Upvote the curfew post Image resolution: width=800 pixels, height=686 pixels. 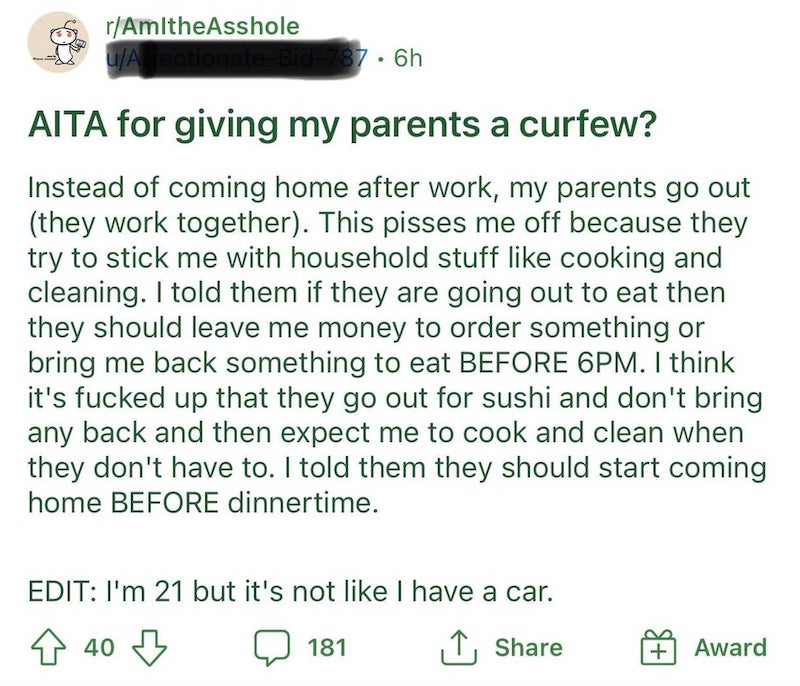pos(48,647)
